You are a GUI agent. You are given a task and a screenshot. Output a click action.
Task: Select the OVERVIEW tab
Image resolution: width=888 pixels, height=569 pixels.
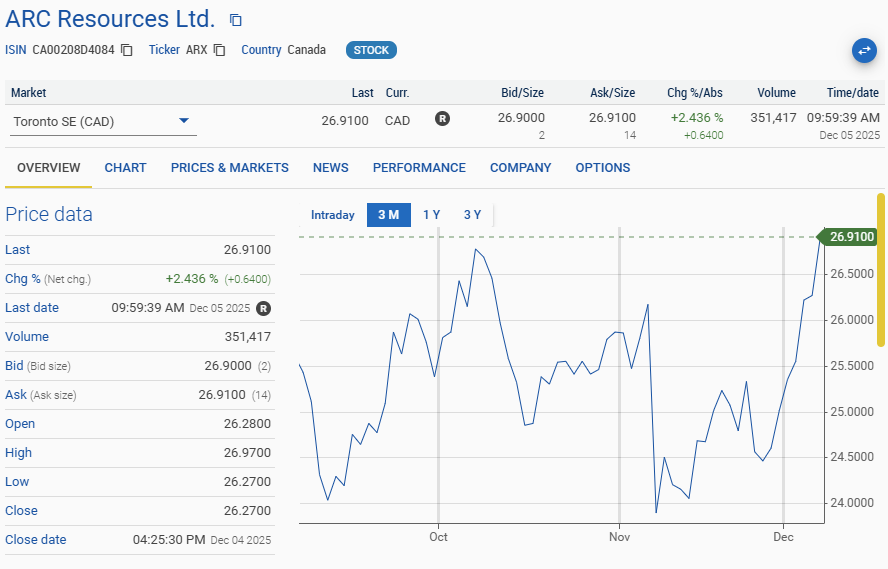[x=49, y=168]
